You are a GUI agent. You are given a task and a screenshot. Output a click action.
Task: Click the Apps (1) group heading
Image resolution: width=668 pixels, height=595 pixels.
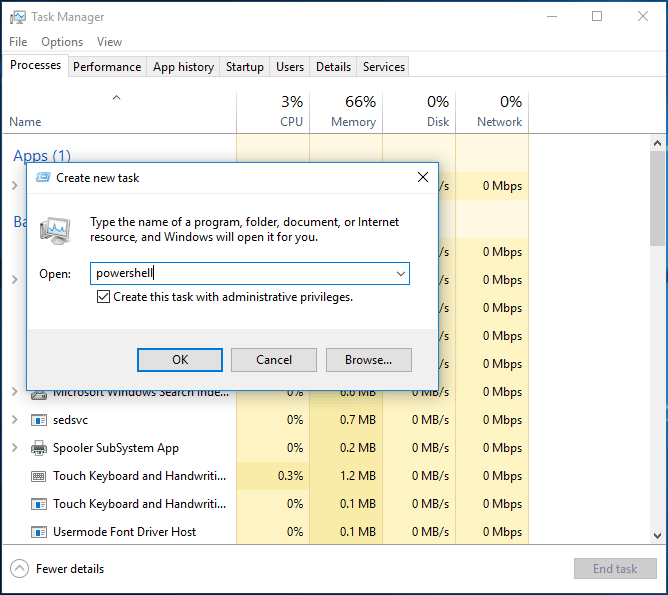[42, 155]
